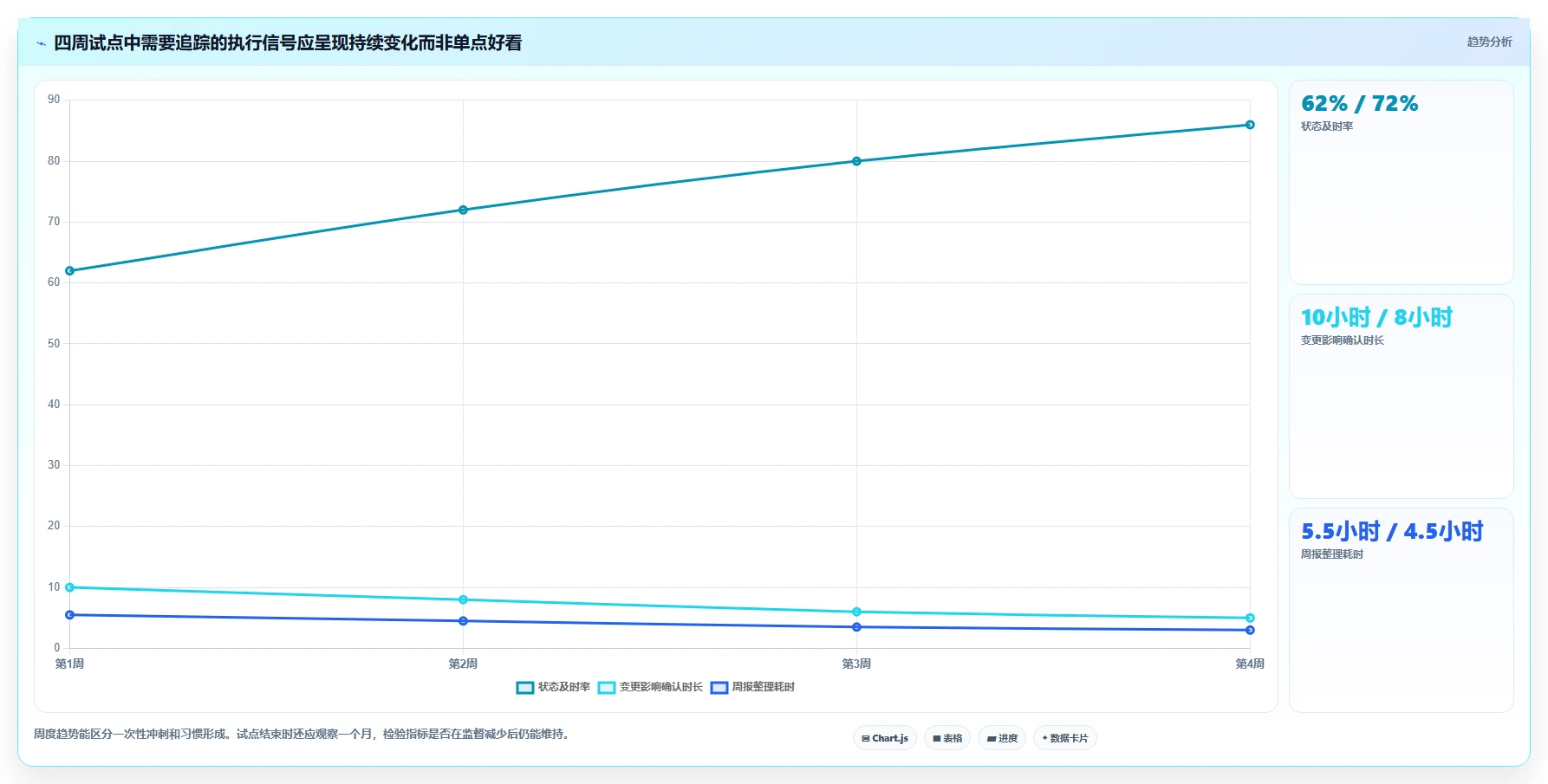Select the 变更影响确认时长 data point at 第3周
Screen dimensions: 1548x784
pos(856,612)
